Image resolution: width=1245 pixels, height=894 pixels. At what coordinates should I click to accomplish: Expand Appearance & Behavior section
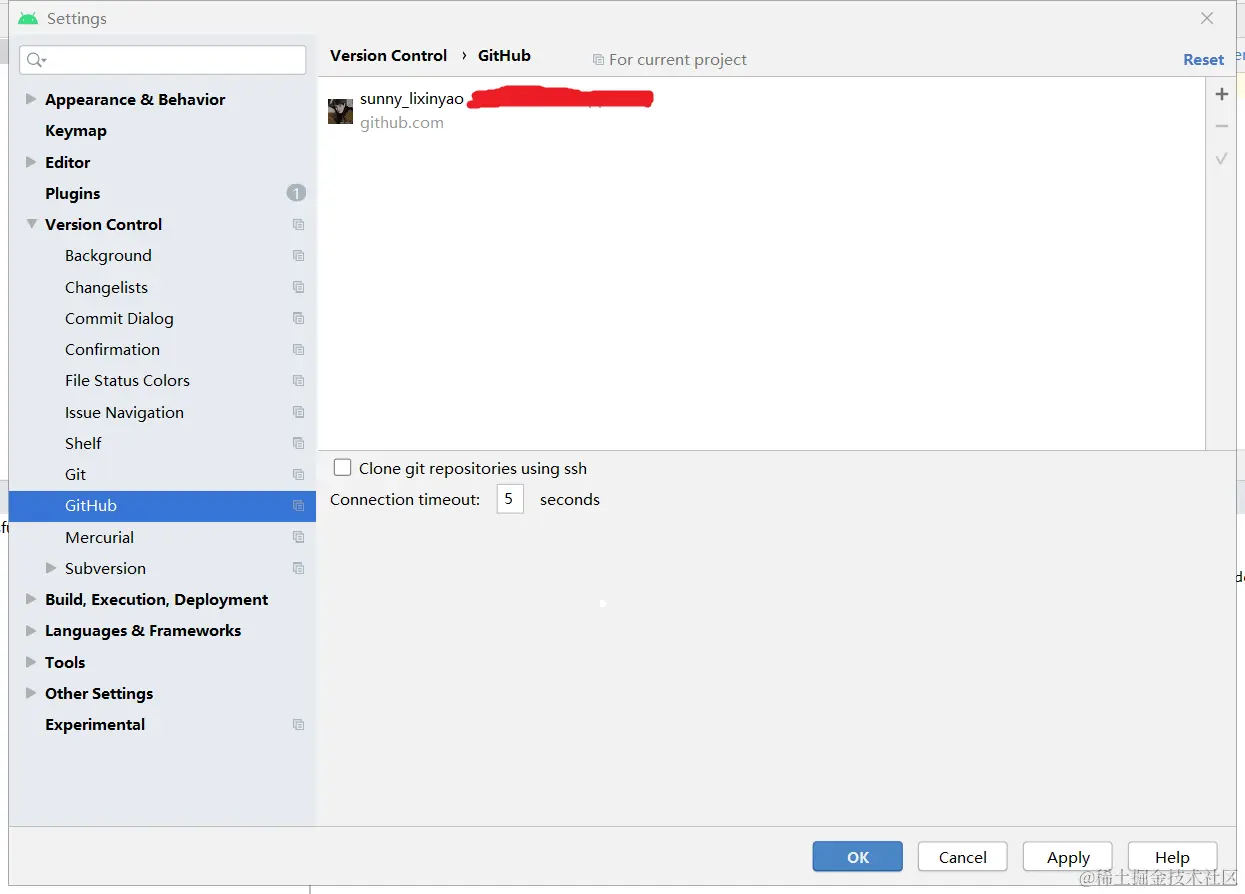pos(31,99)
